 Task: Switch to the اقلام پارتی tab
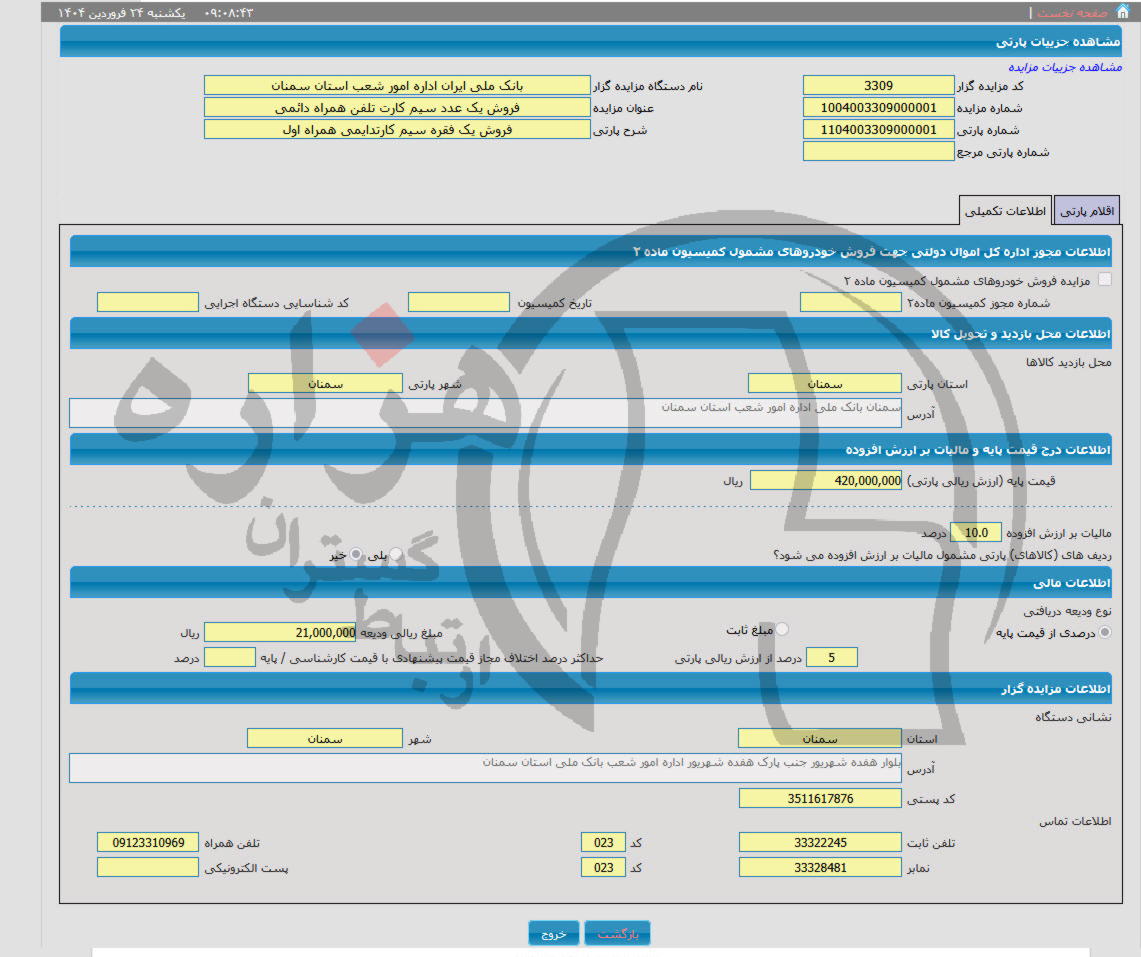(1087, 211)
